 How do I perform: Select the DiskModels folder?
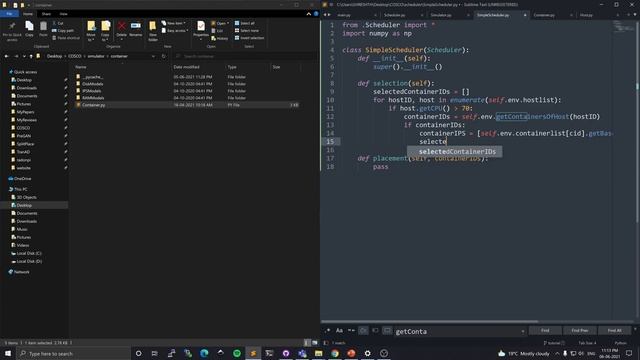click(93, 84)
